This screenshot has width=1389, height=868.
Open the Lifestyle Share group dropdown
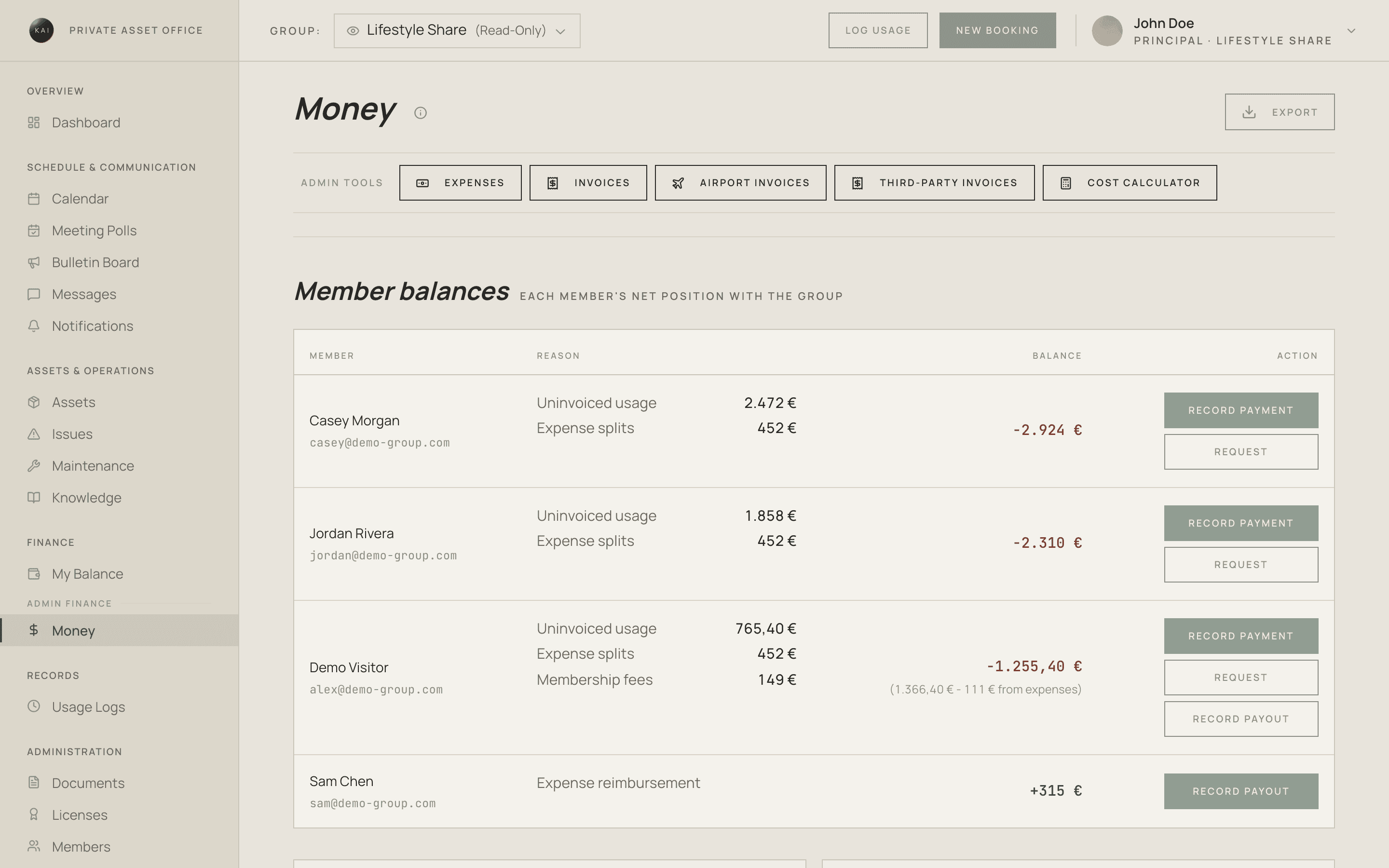(x=457, y=31)
